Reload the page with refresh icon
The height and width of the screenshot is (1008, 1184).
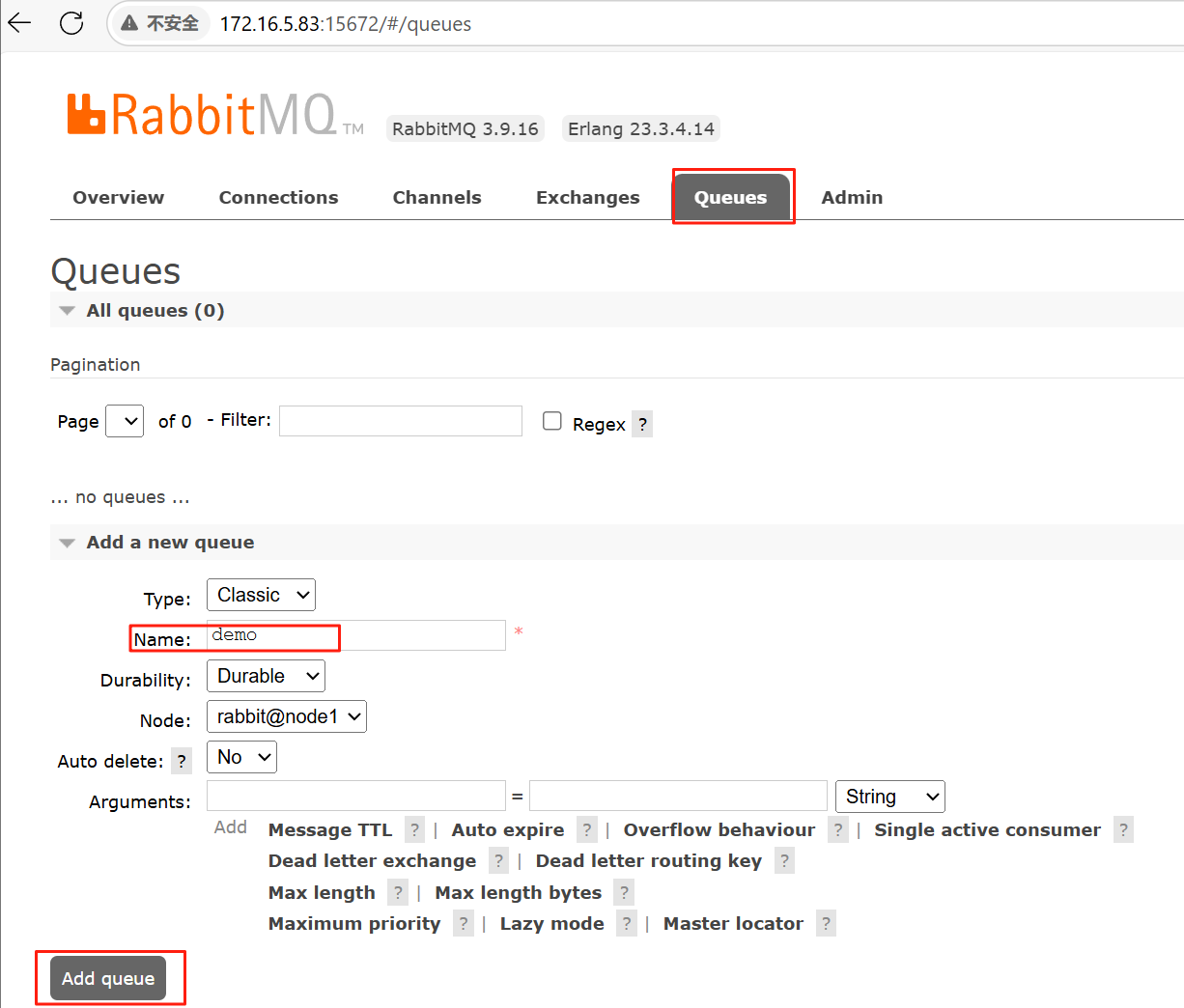71,23
